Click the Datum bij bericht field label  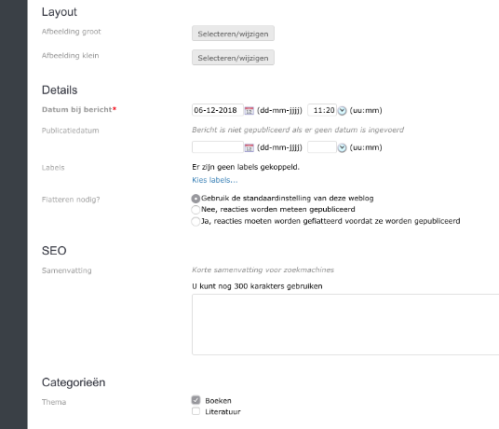coord(79,109)
